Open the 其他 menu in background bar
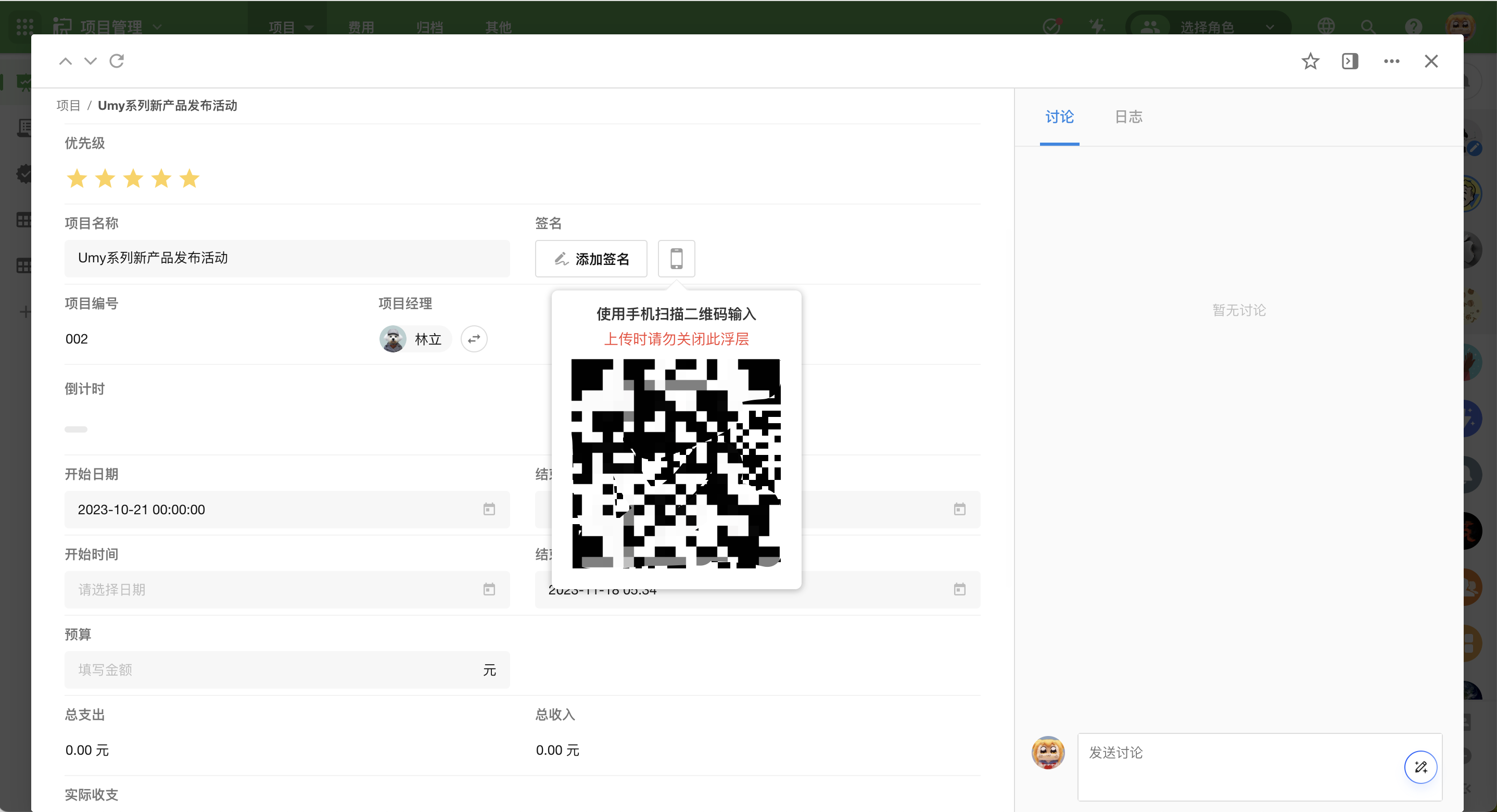This screenshot has width=1497, height=812. pyautogui.click(x=499, y=27)
